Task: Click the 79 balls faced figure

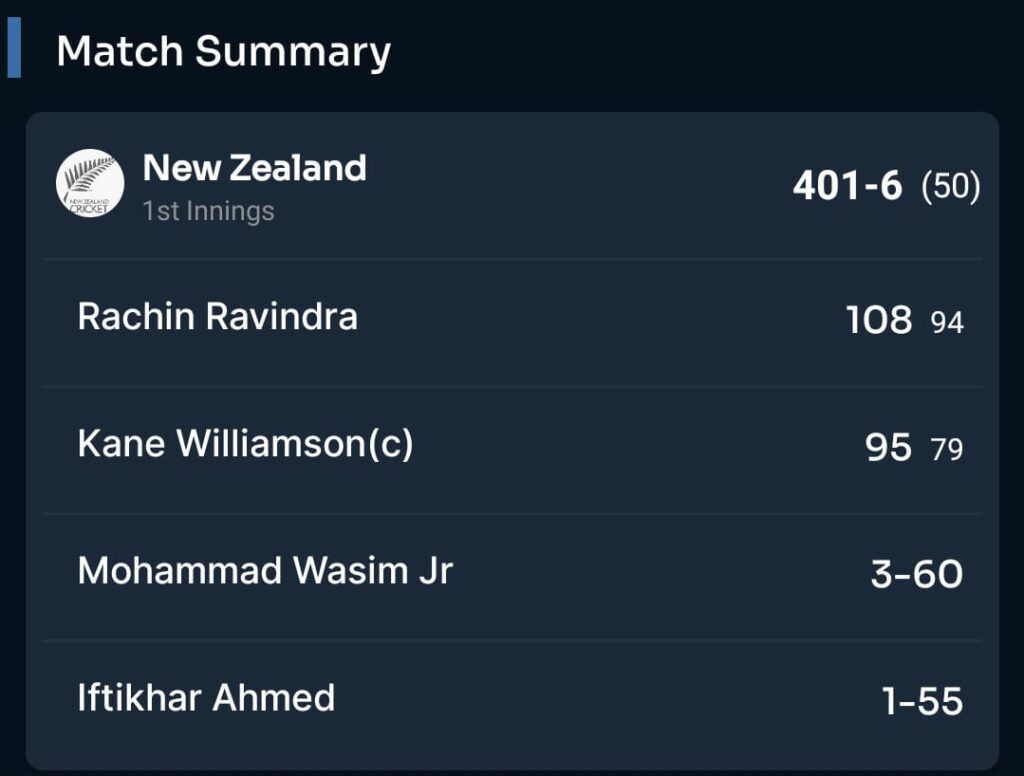Action: tap(947, 449)
